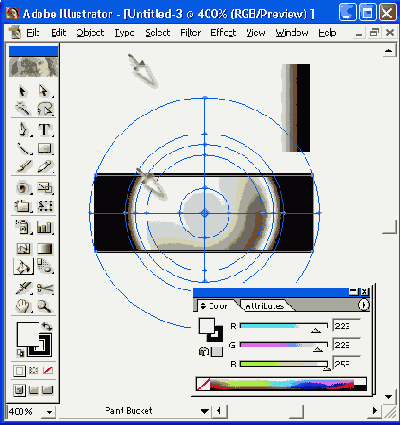Viewport: 400px width, 425px height.
Task: Switch to the Attributes tab
Action: point(265,306)
